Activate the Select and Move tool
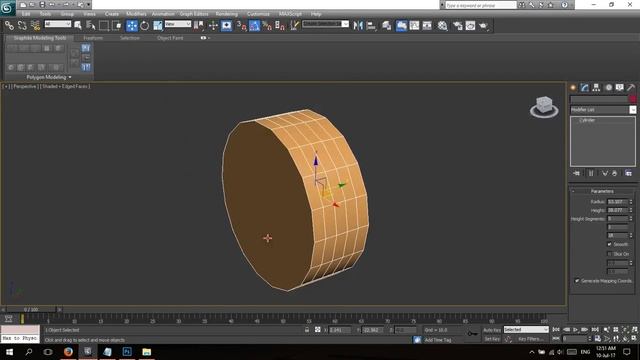 tap(132, 25)
